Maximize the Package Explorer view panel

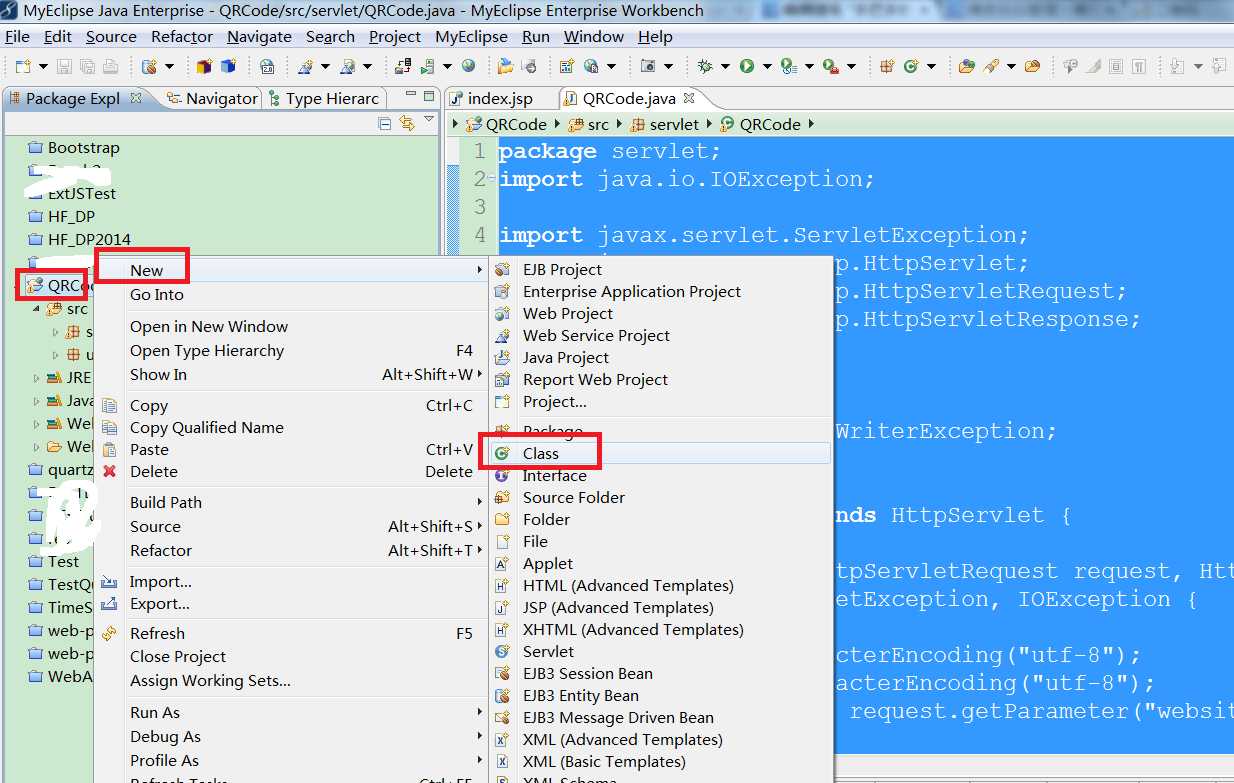point(428,97)
